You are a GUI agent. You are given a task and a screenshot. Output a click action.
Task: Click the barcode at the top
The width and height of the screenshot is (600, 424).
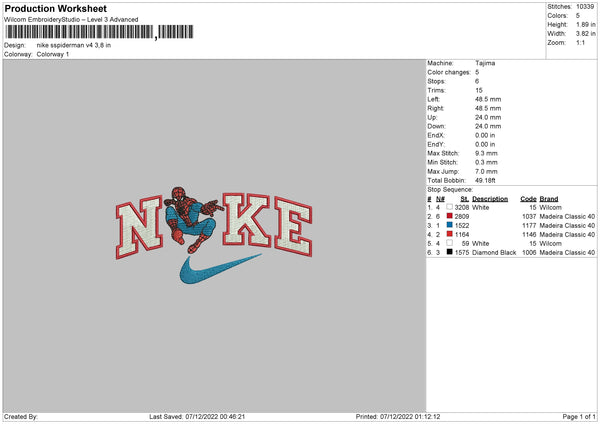pos(99,32)
